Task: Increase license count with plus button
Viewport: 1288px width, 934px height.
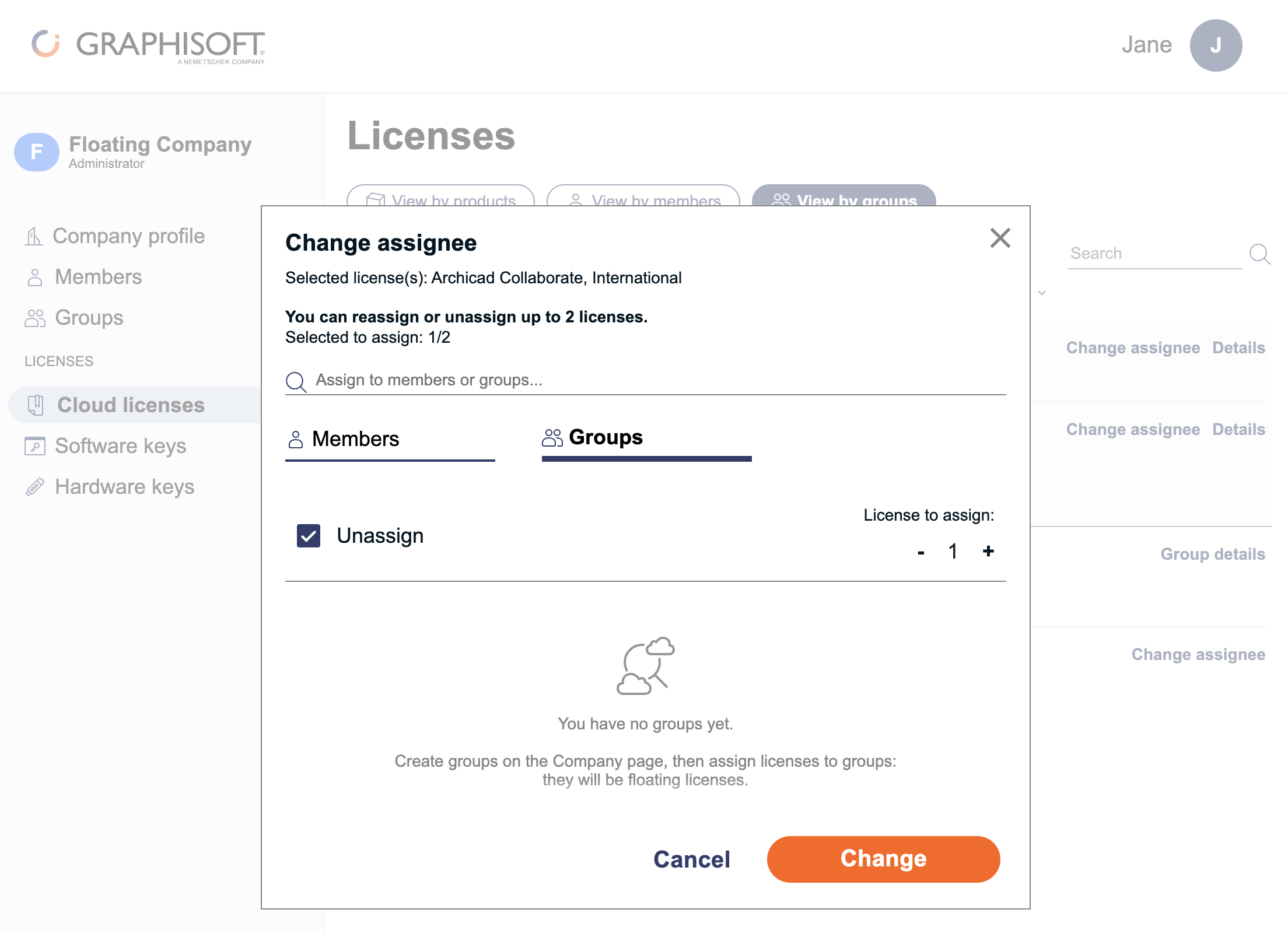Action: pos(988,550)
